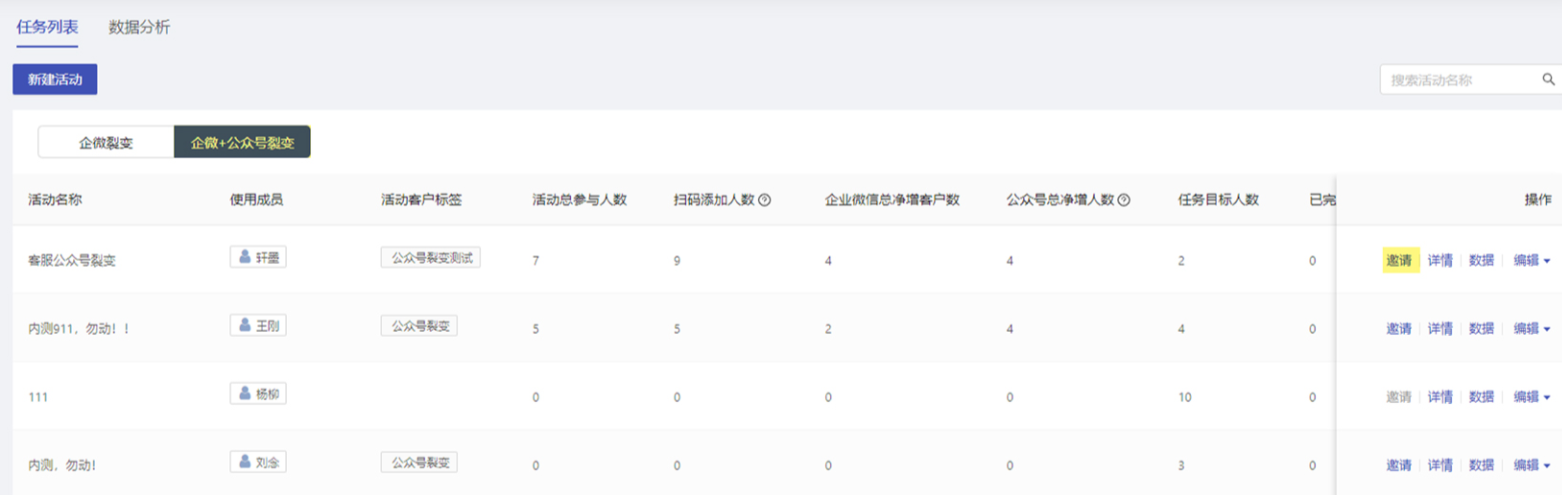1562x495 pixels.
Task: View 详情 in 内测，勿动！ row
Action: [1440, 465]
